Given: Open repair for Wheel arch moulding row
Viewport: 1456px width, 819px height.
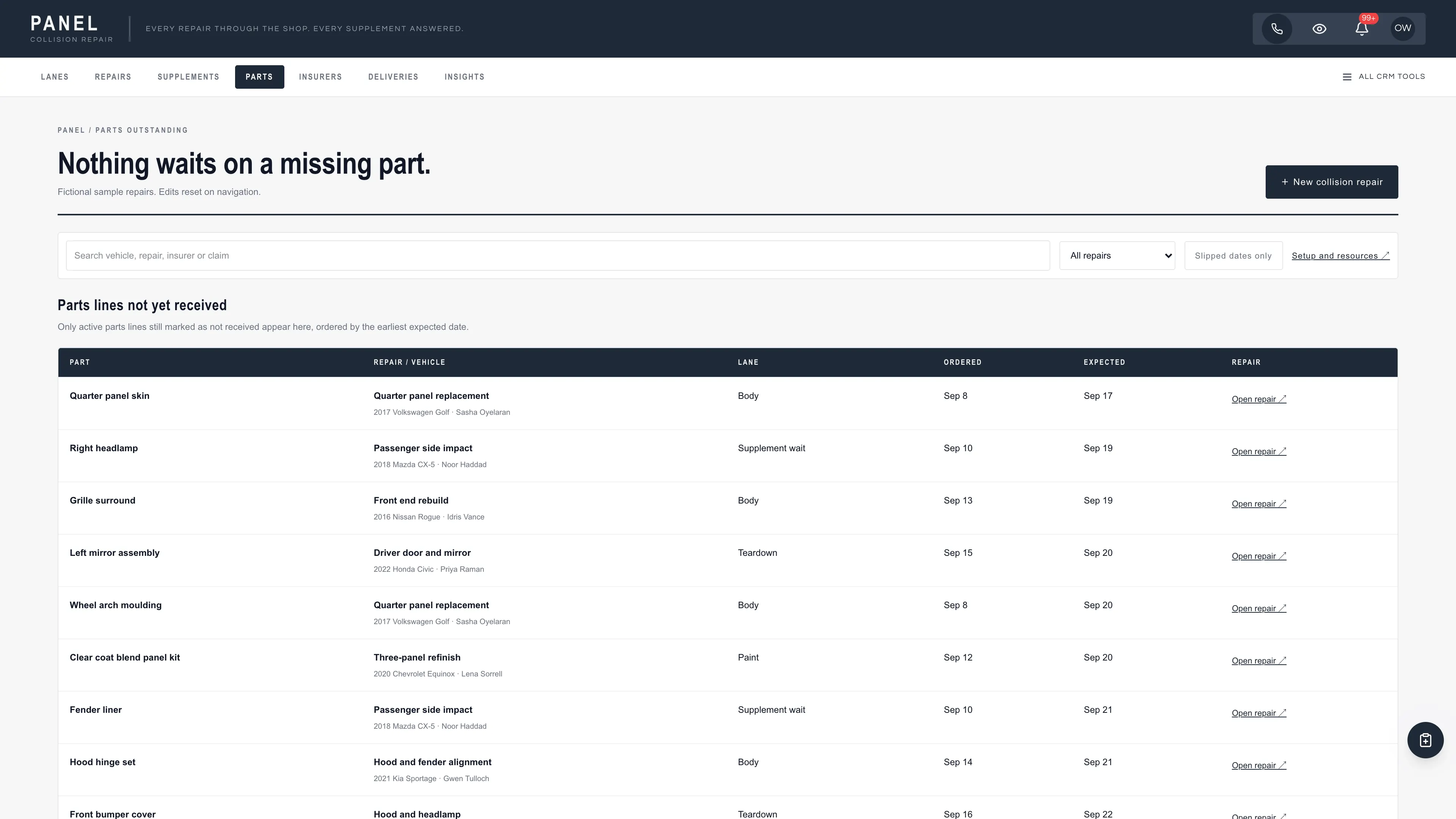Looking at the screenshot, I should (x=1259, y=609).
